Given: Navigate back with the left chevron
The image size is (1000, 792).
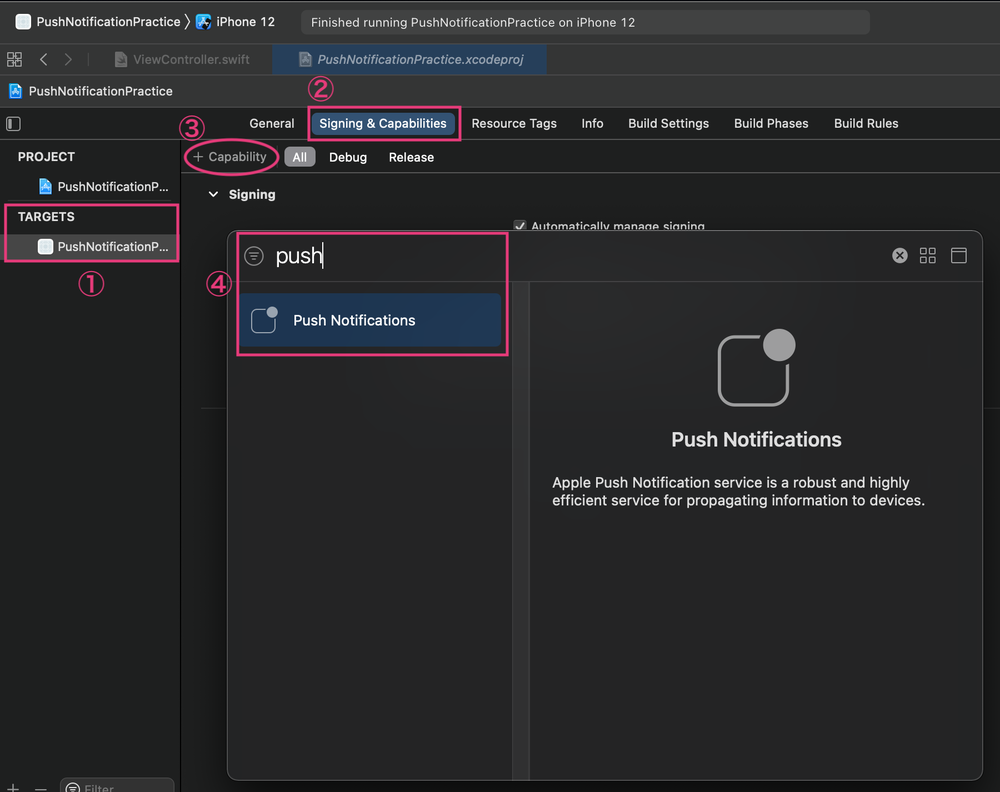Looking at the screenshot, I should [x=43, y=60].
